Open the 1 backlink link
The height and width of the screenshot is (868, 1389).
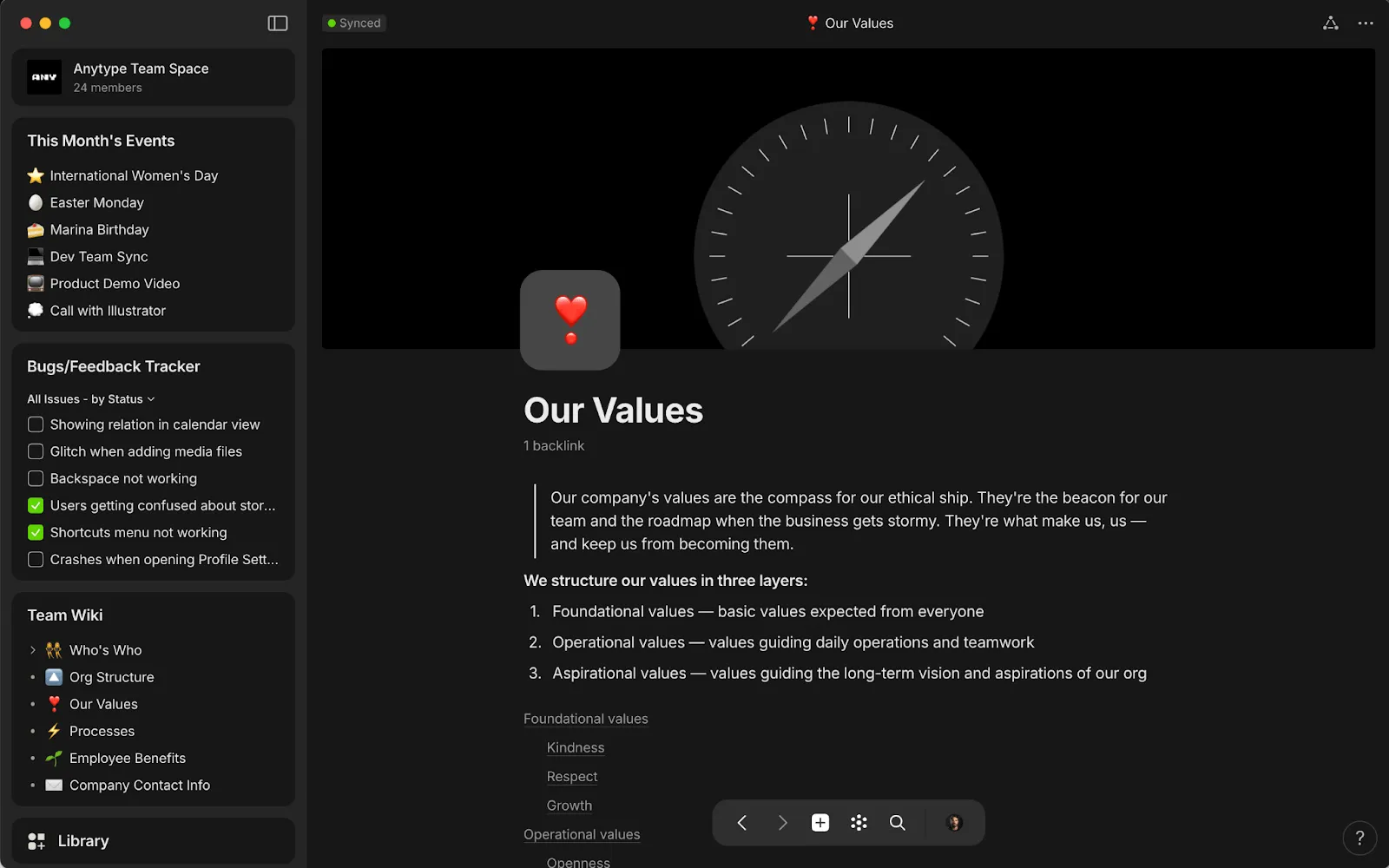click(554, 445)
